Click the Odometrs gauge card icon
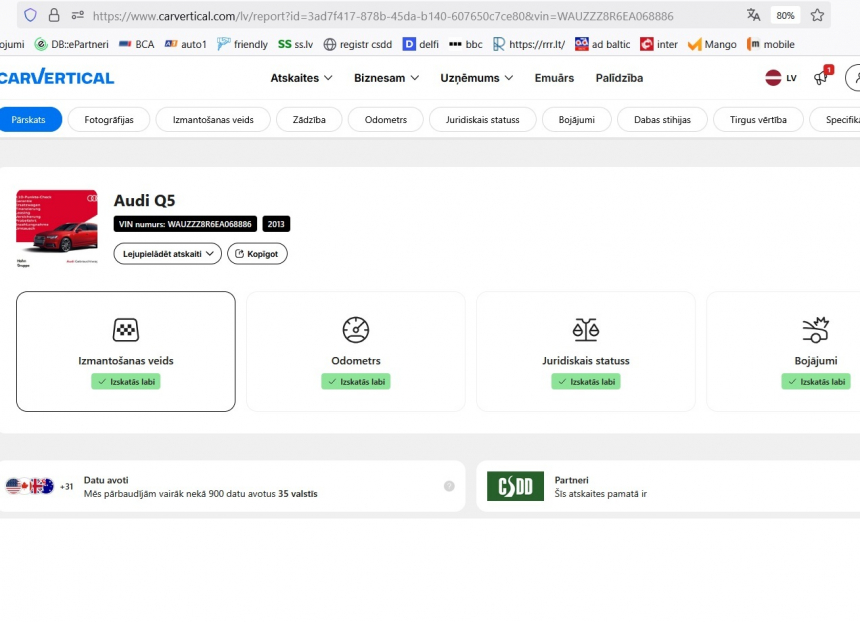Viewport: 860px width, 622px height. tap(356, 330)
